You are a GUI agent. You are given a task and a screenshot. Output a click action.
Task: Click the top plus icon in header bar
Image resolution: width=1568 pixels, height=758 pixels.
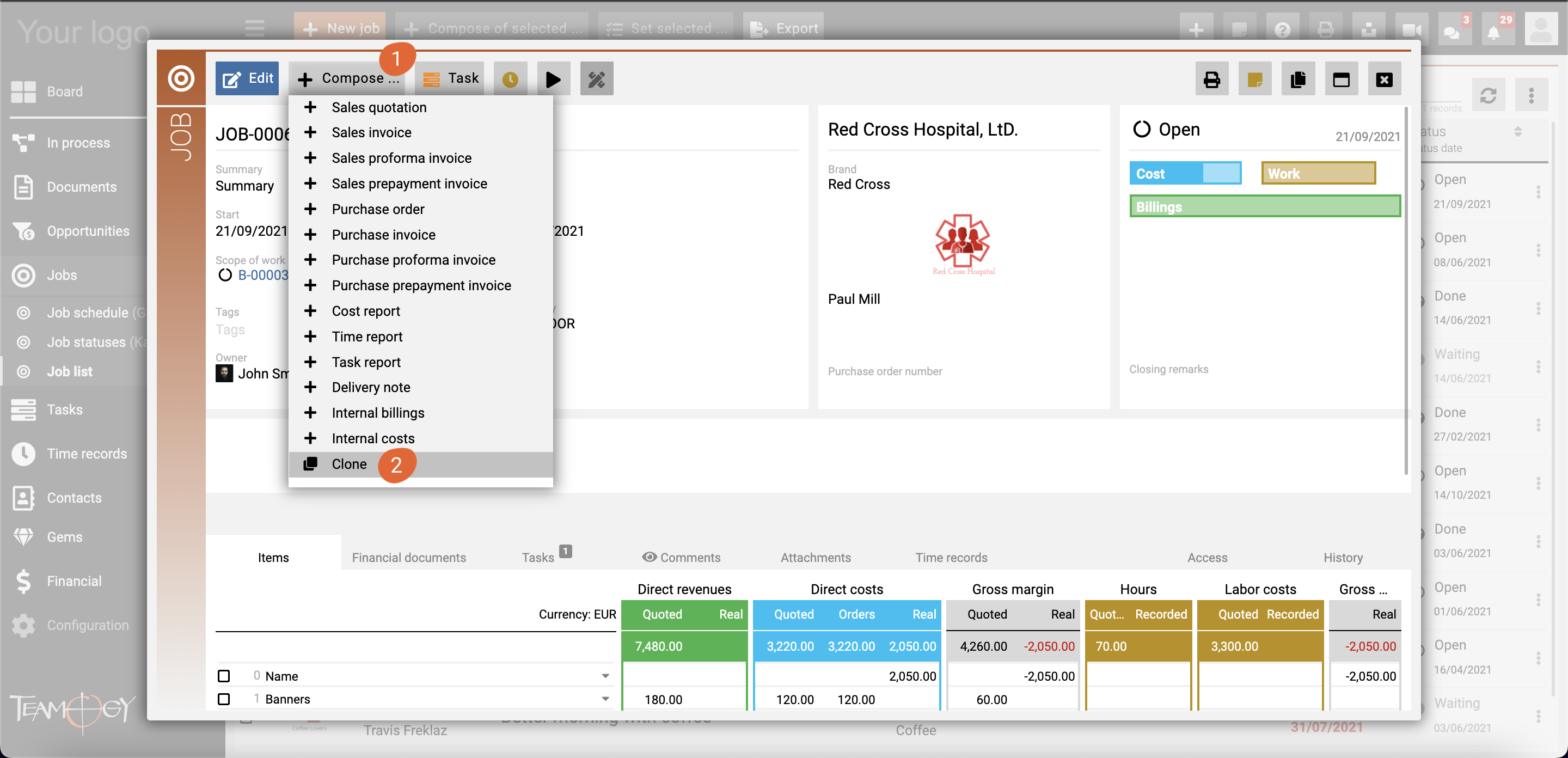[1196, 29]
